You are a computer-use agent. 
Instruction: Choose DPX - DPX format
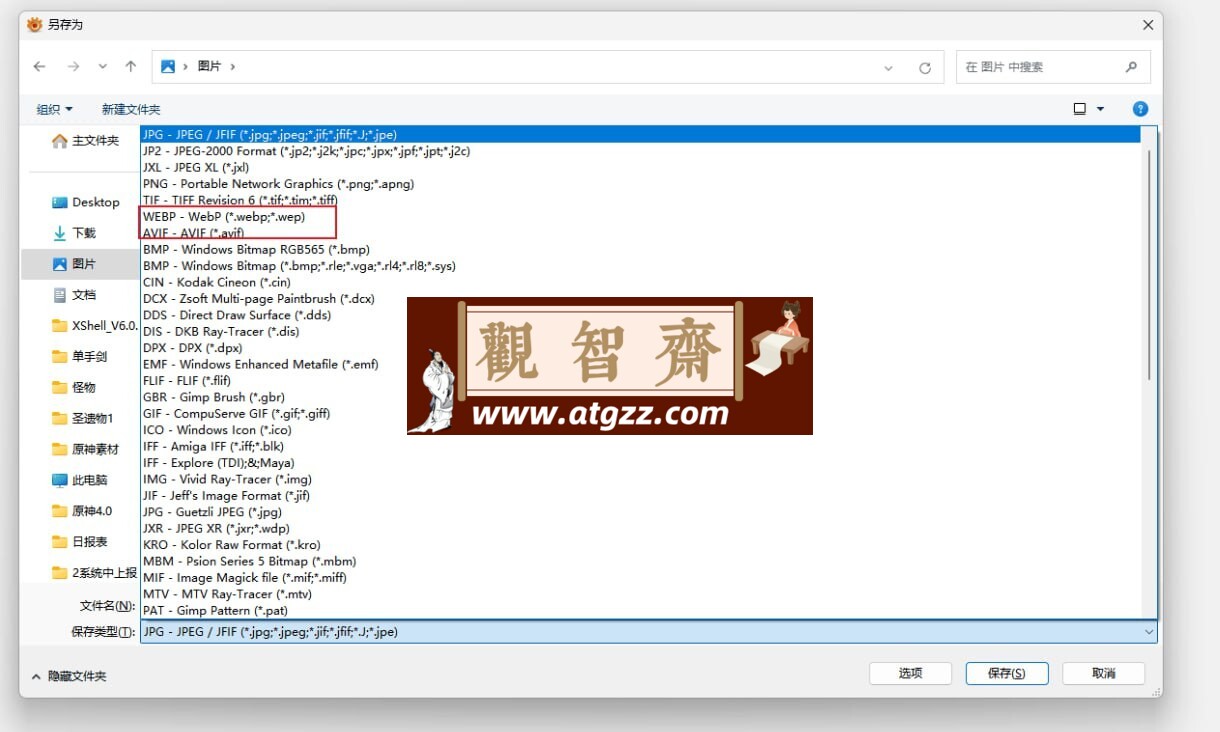pos(641,348)
